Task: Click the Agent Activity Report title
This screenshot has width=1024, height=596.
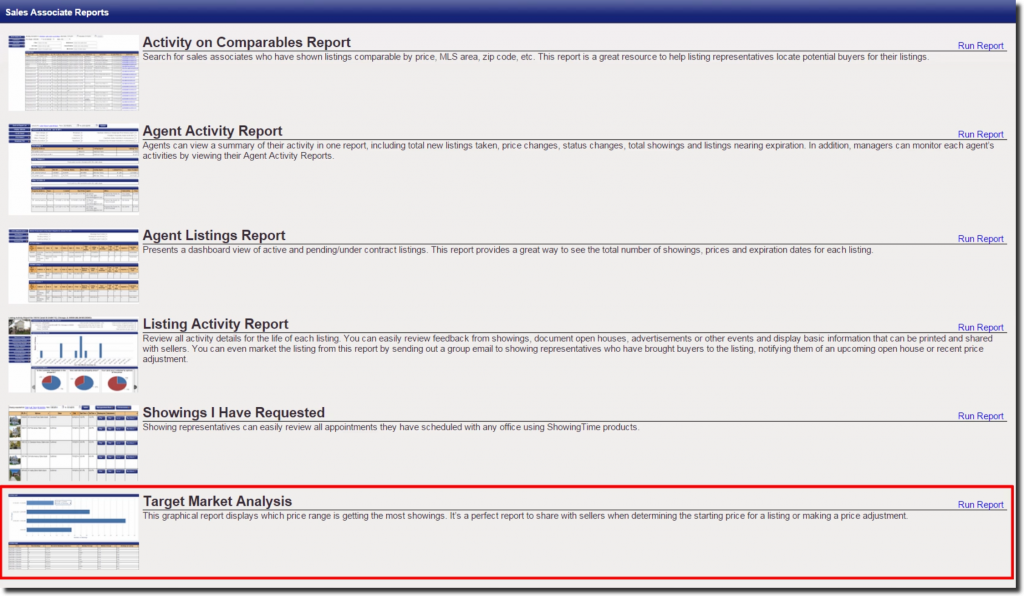Action: [212, 130]
